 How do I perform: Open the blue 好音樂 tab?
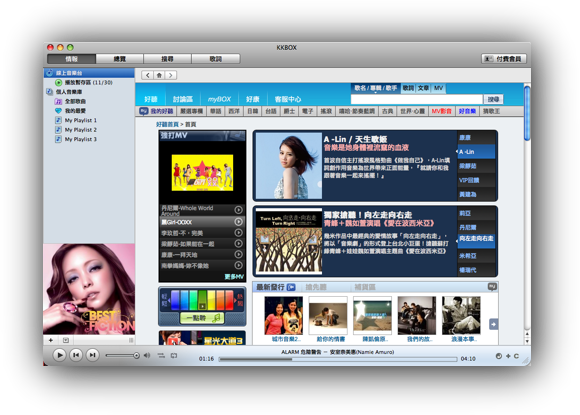click(x=467, y=111)
